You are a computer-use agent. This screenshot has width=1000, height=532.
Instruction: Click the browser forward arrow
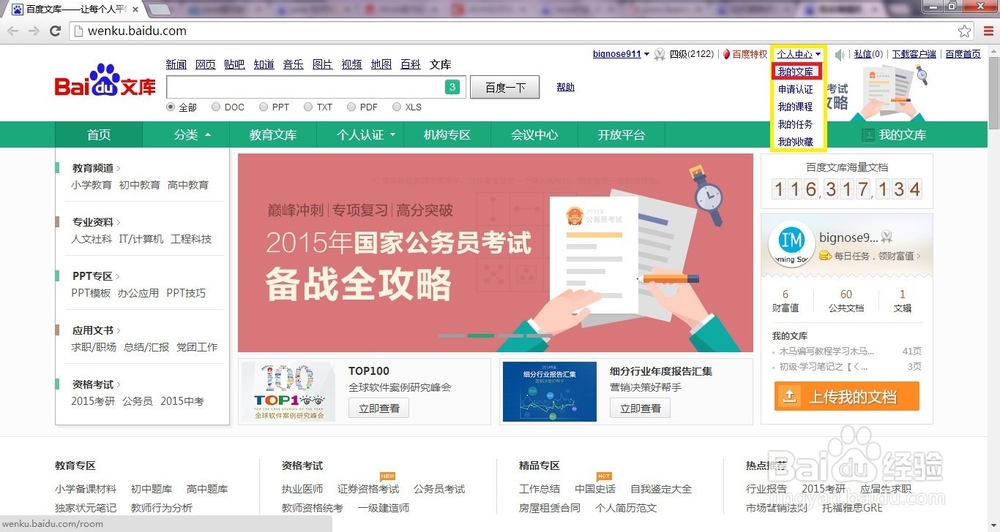pyautogui.click(x=34, y=31)
